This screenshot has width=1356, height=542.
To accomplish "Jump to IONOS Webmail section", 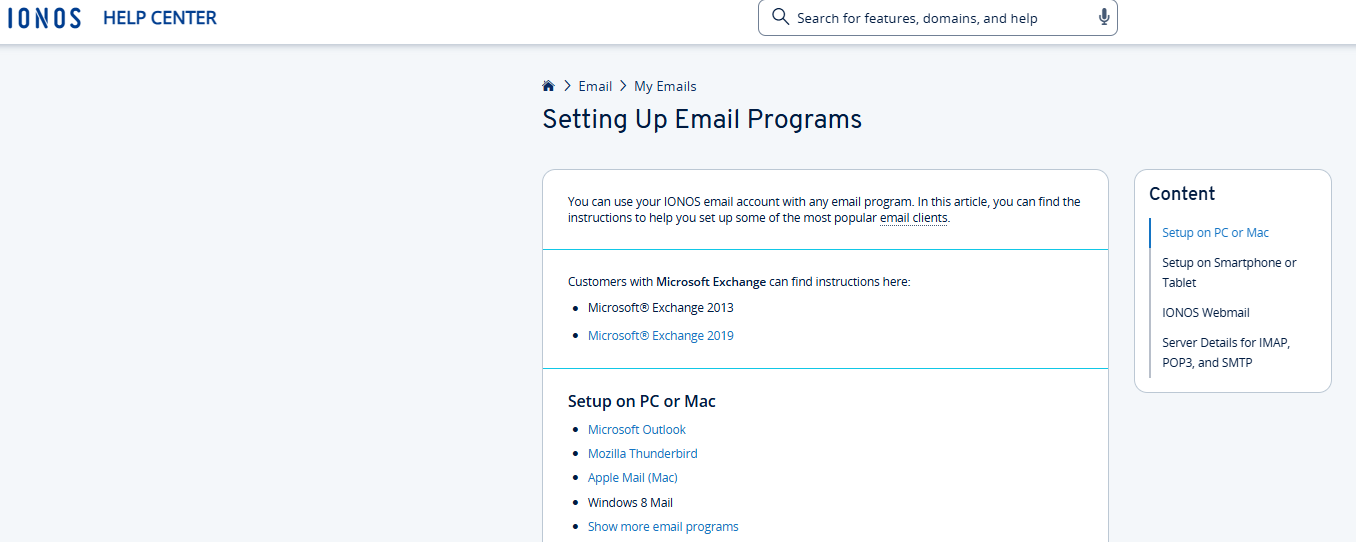I will tap(1206, 313).
